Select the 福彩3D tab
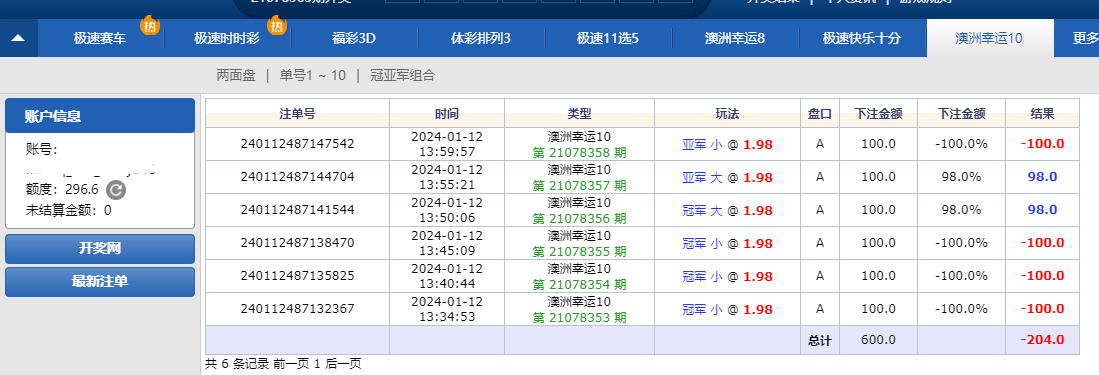 354,38
